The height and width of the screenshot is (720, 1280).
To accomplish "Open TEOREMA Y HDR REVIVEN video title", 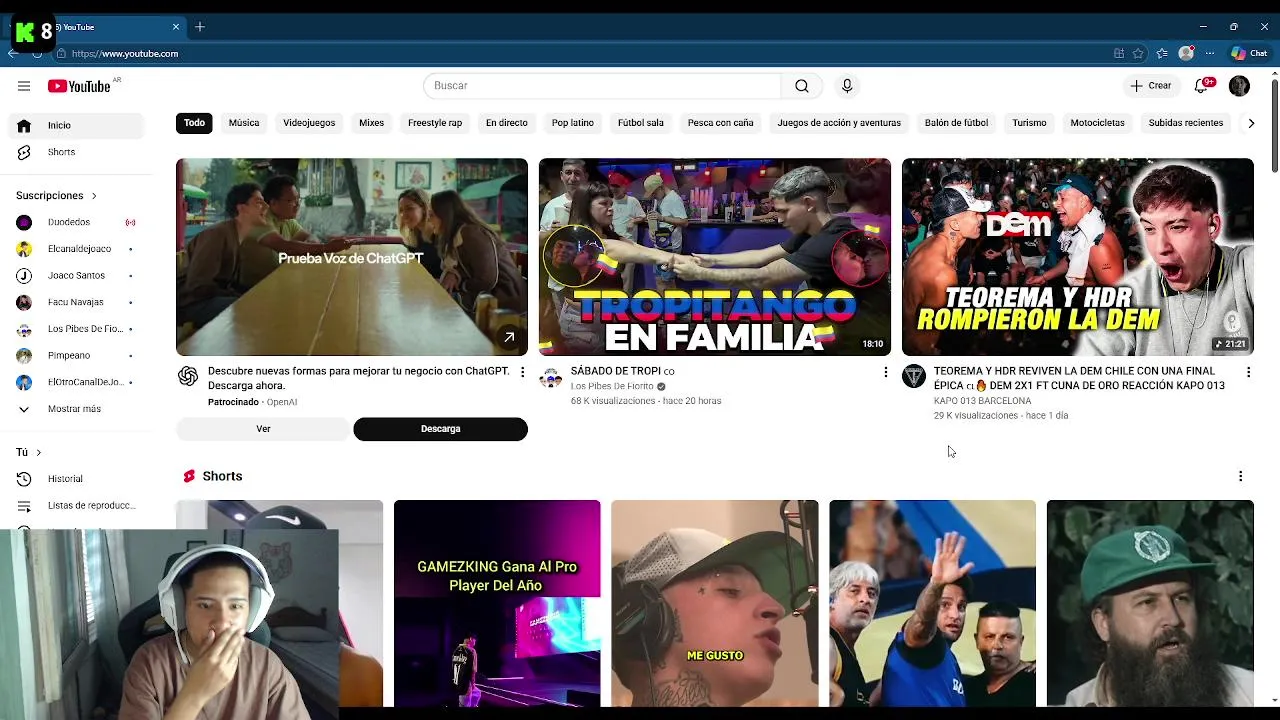I will click(x=1080, y=378).
